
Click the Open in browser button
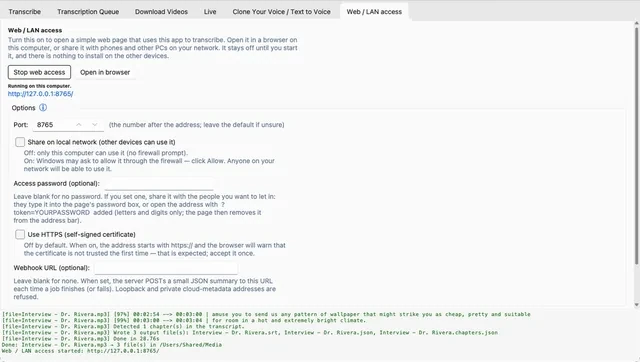pos(105,72)
